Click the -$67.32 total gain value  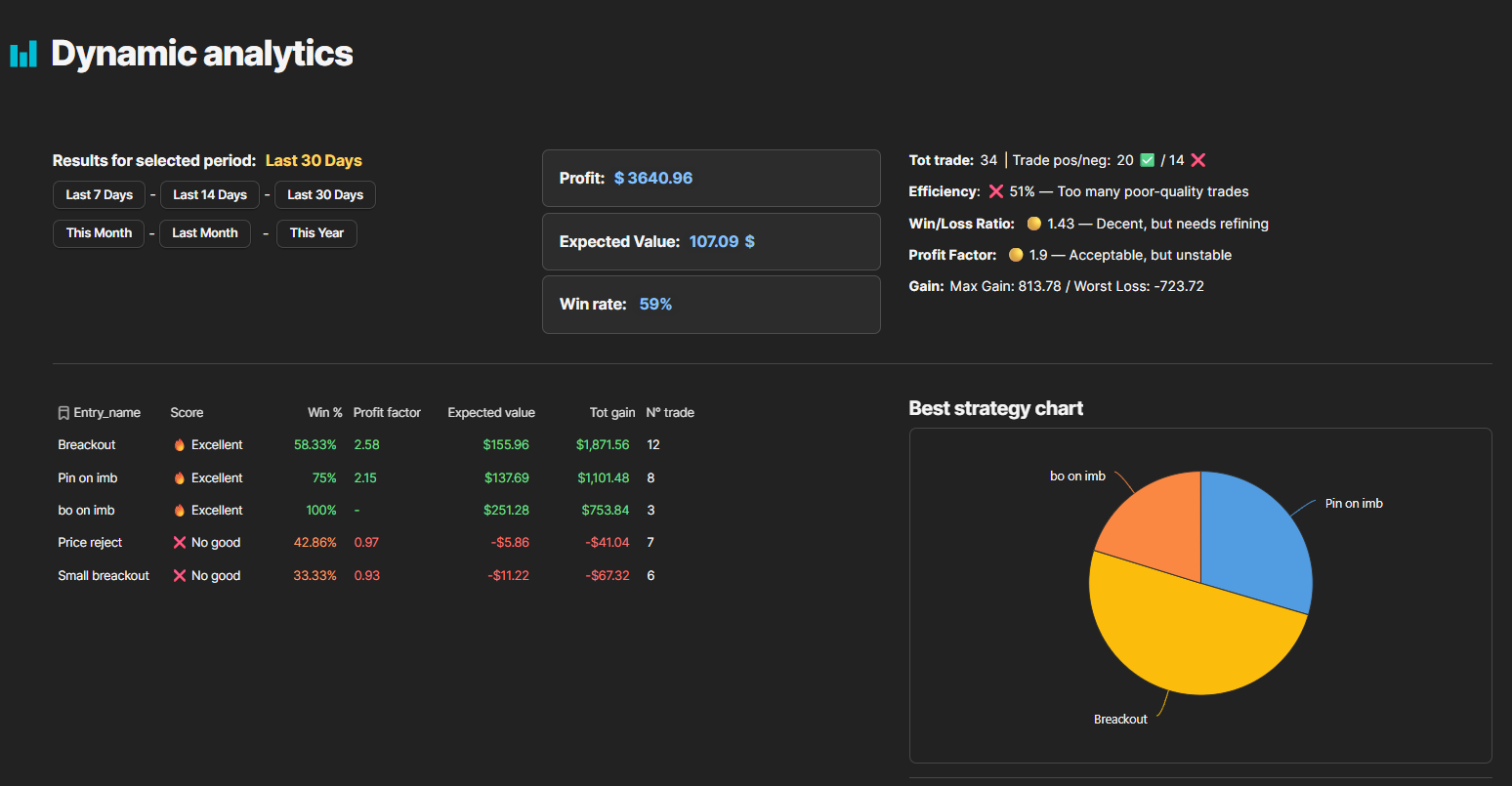pyautogui.click(x=608, y=576)
